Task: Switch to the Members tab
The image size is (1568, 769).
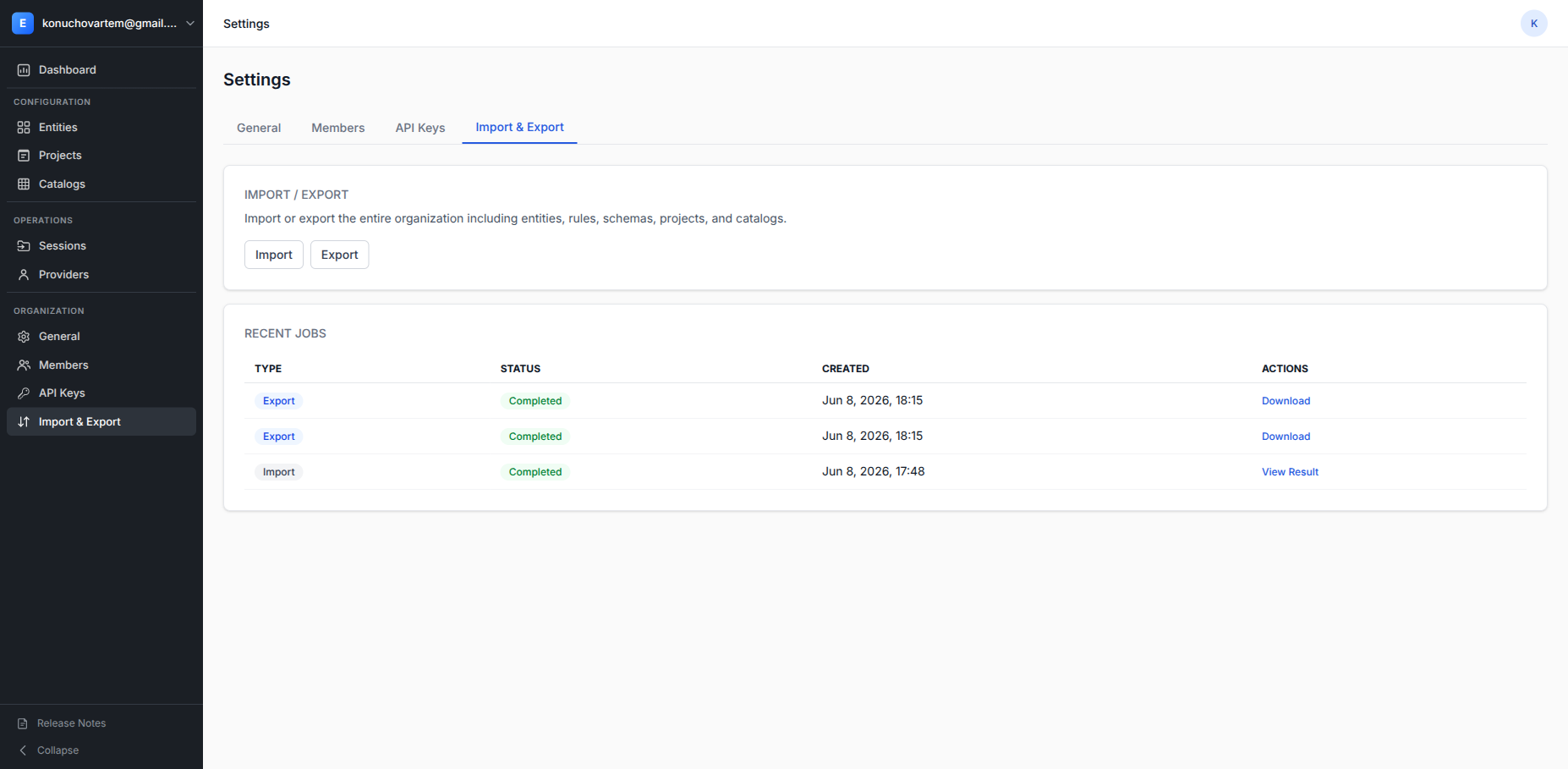Action: (x=338, y=128)
